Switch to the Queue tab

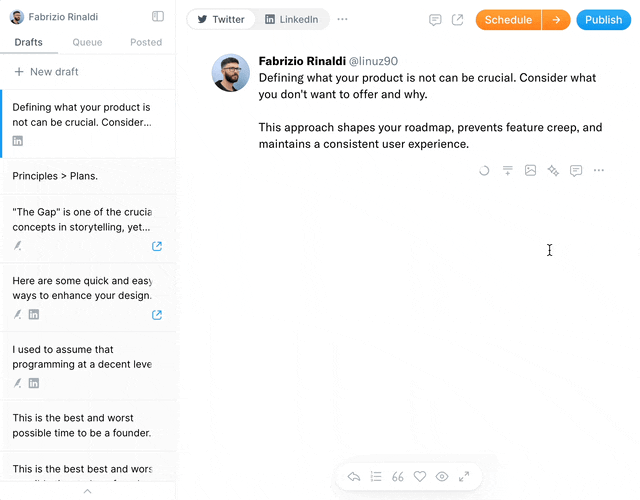87,42
